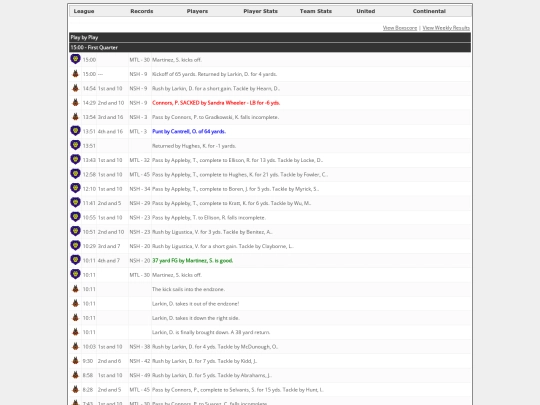Click MTL logo on 10:11 kickoff row
This screenshot has width=540, height=405.
tap(75, 274)
